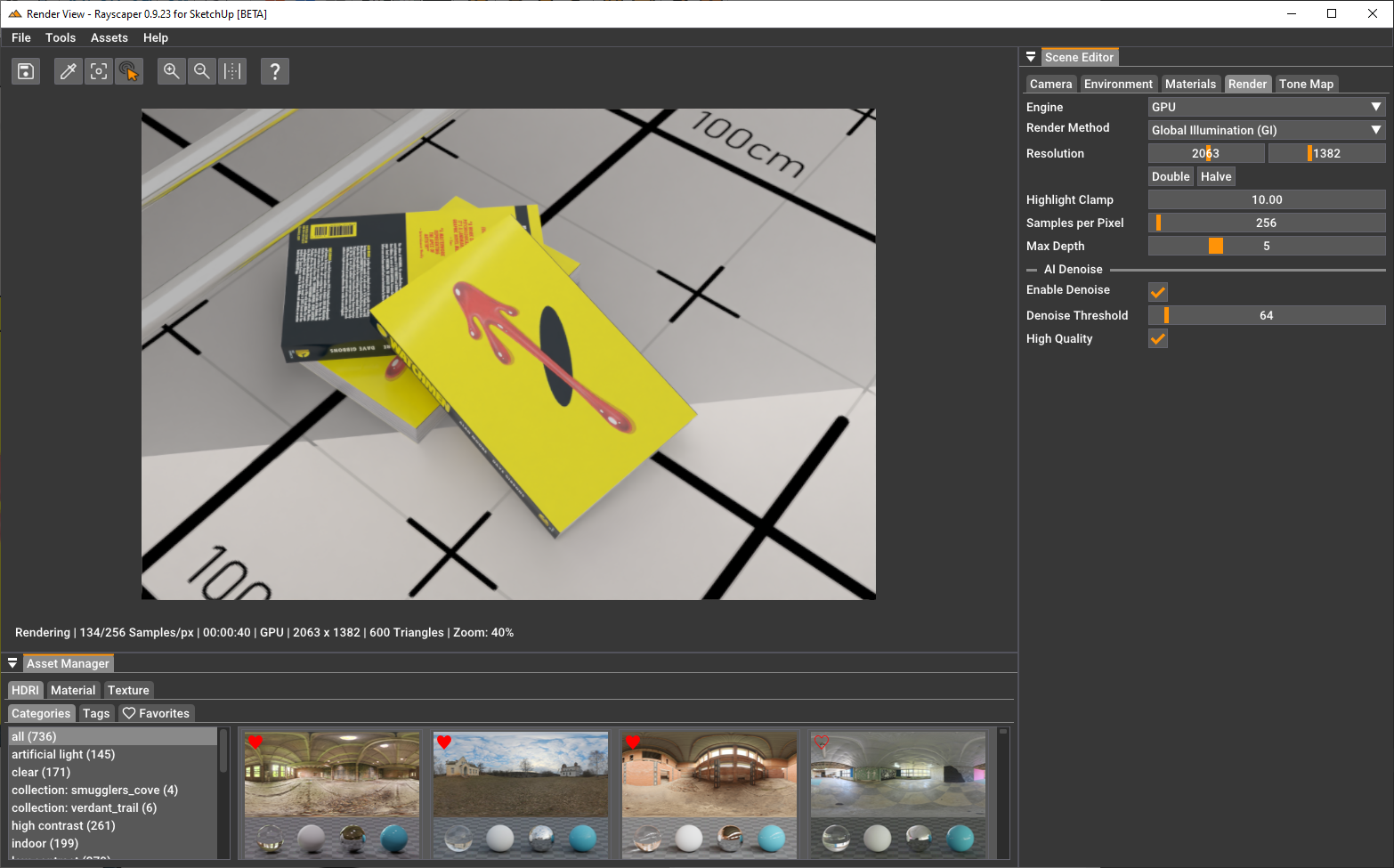Select the 'artificial light (145)' category

tap(113, 754)
